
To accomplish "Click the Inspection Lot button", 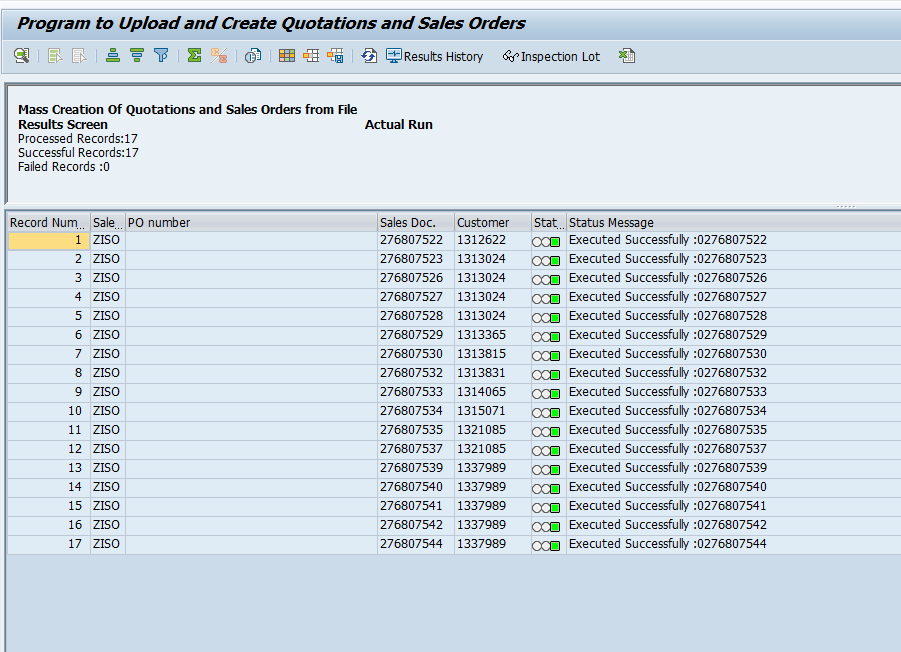I will (551, 56).
